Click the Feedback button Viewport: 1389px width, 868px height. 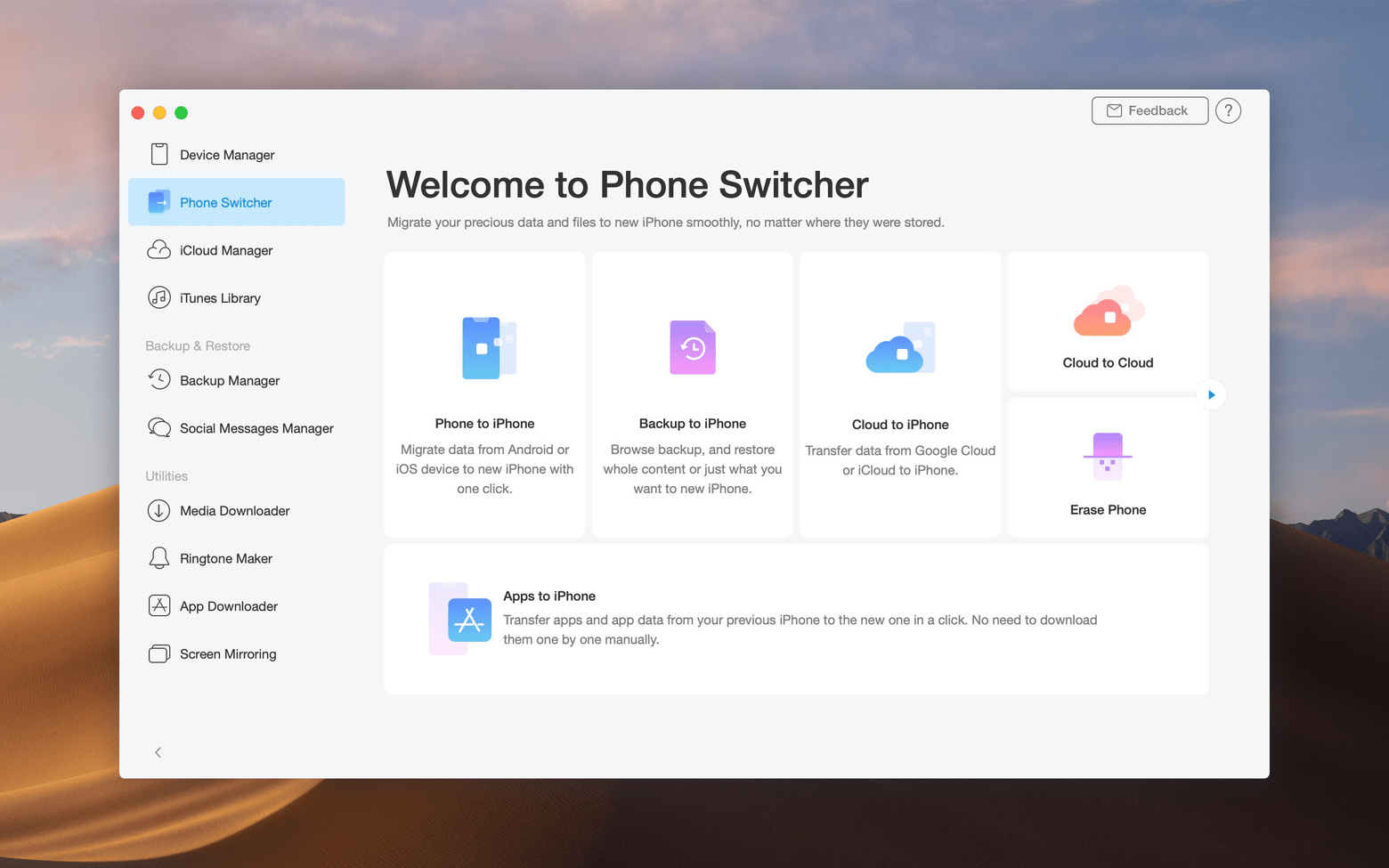tap(1149, 110)
